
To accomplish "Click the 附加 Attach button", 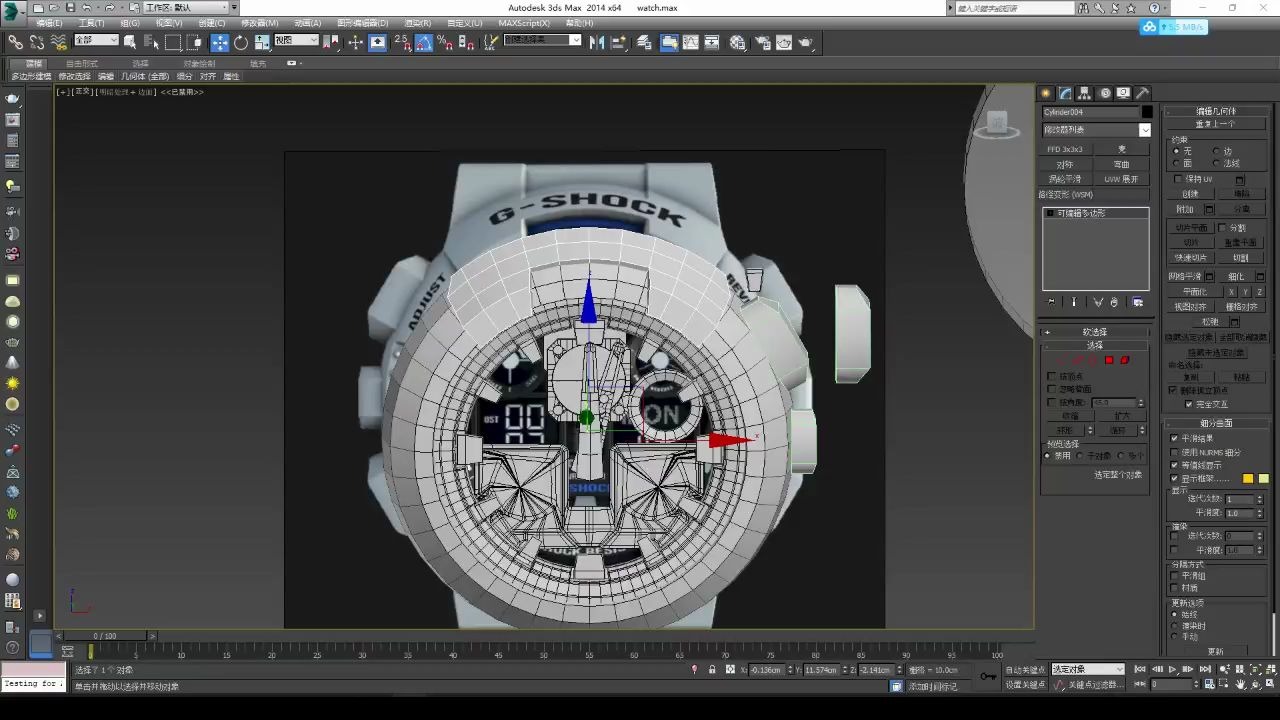I will 1185,209.
